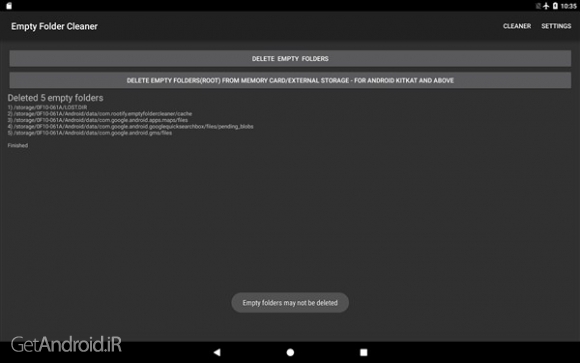Tap the Android home circle button
580x363 pixels.
point(290,352)
